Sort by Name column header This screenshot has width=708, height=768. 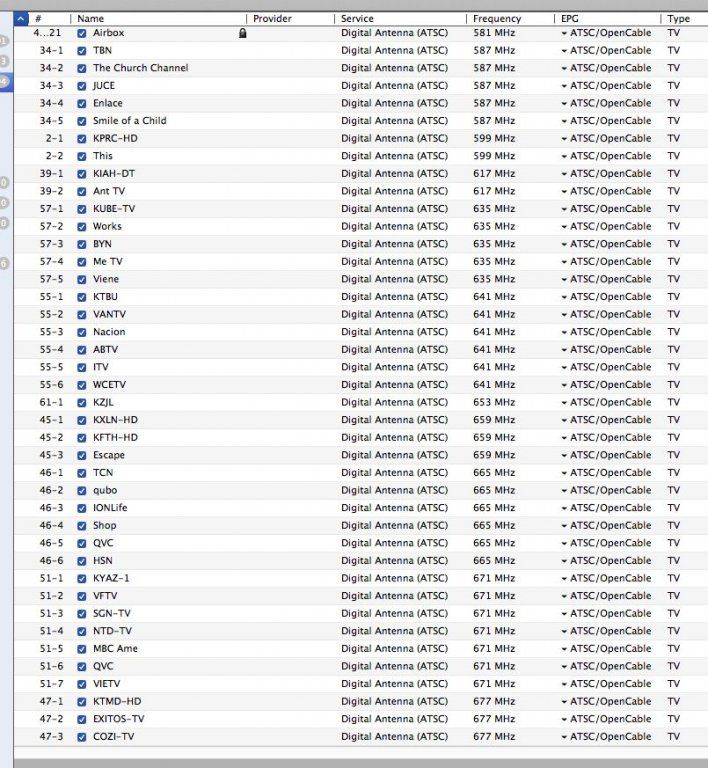[x=91, y=19]
